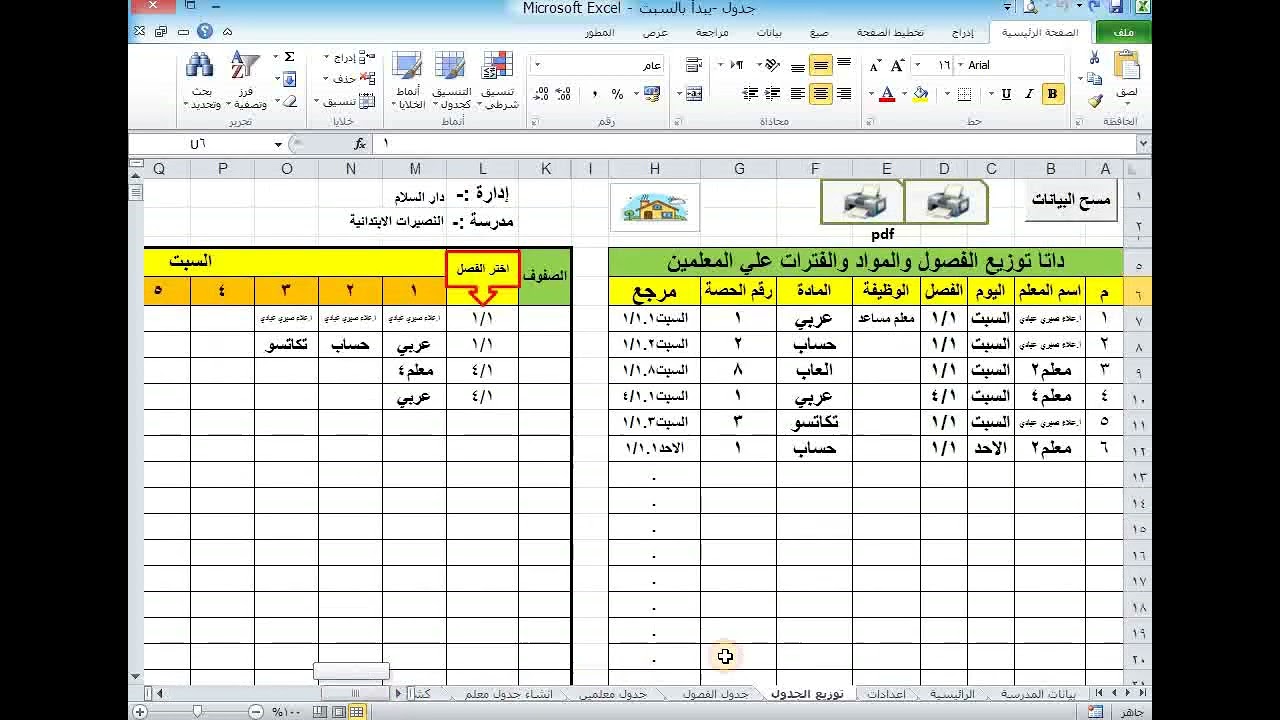Click the Conditional Formatting (تنسيق شرطي) icon
Screen dimensions: 1280x720
tap(497, 80)
